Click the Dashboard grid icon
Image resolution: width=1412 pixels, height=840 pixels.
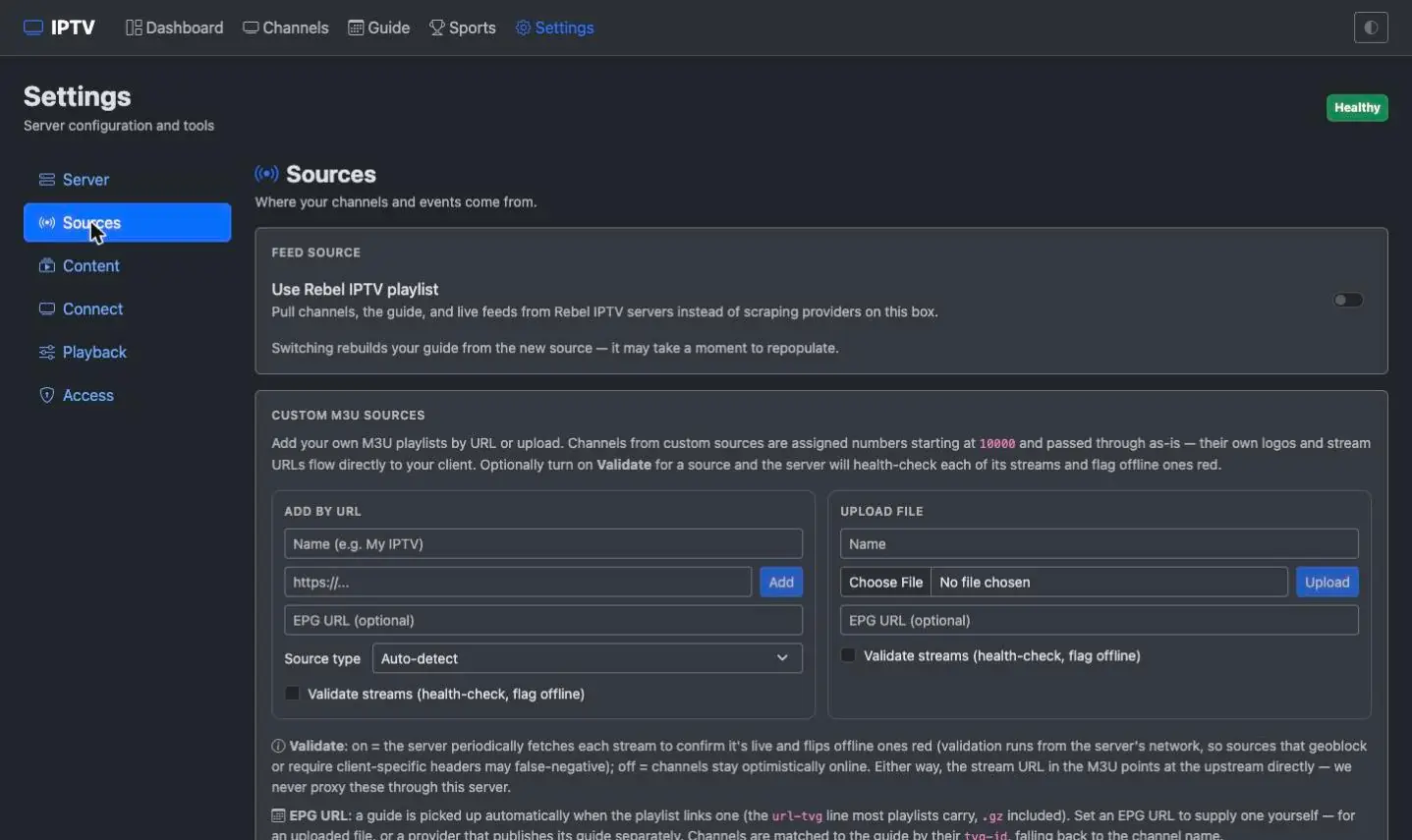(134, 28)
